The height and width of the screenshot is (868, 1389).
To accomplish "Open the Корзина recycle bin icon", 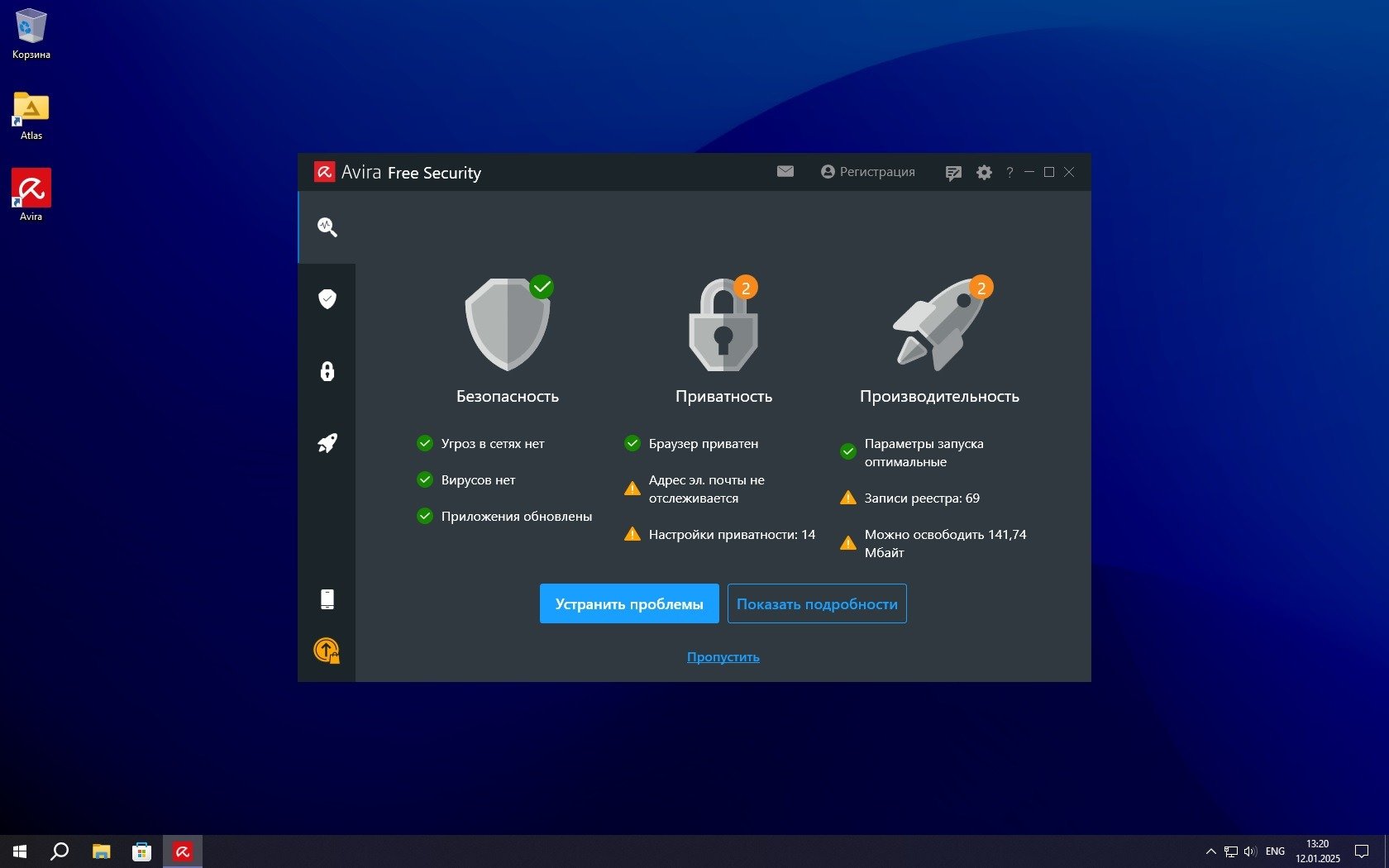I will (x=31, y=34).
